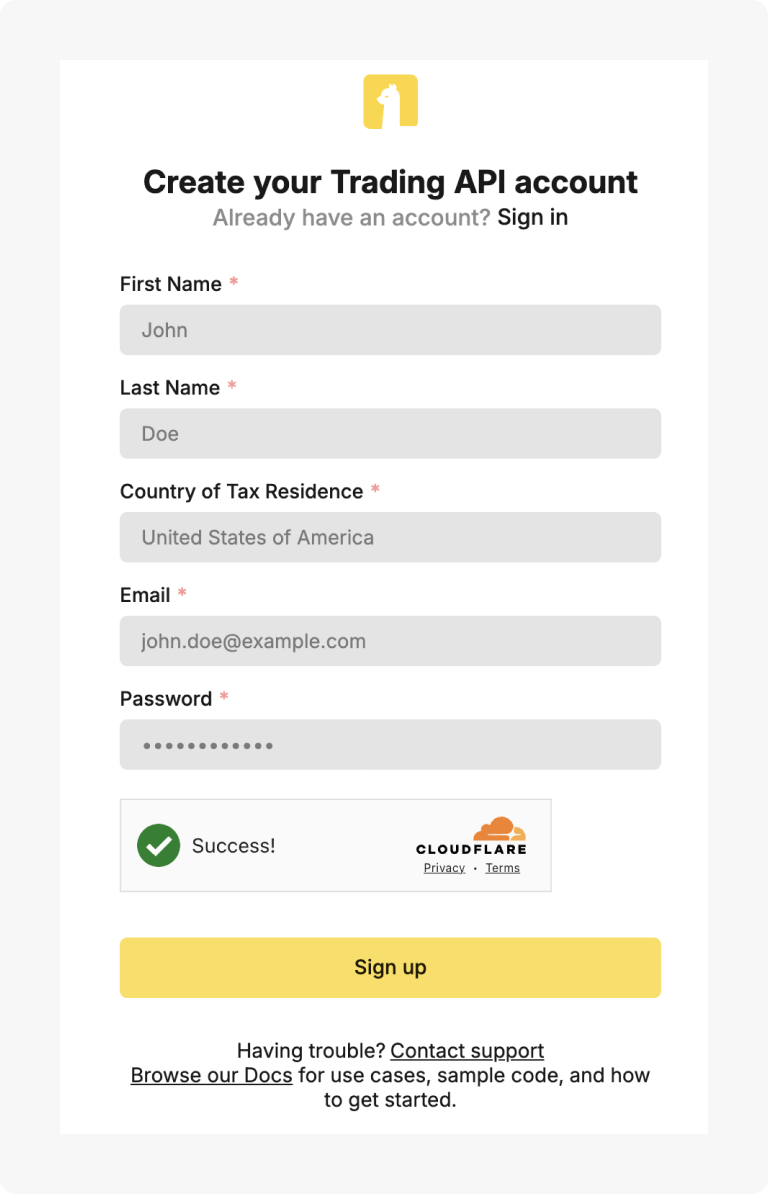The width and height of the screenshot is (768, 1194).
Task: Click the green Cloudflare success checkmark
Action: coord(158,845)
